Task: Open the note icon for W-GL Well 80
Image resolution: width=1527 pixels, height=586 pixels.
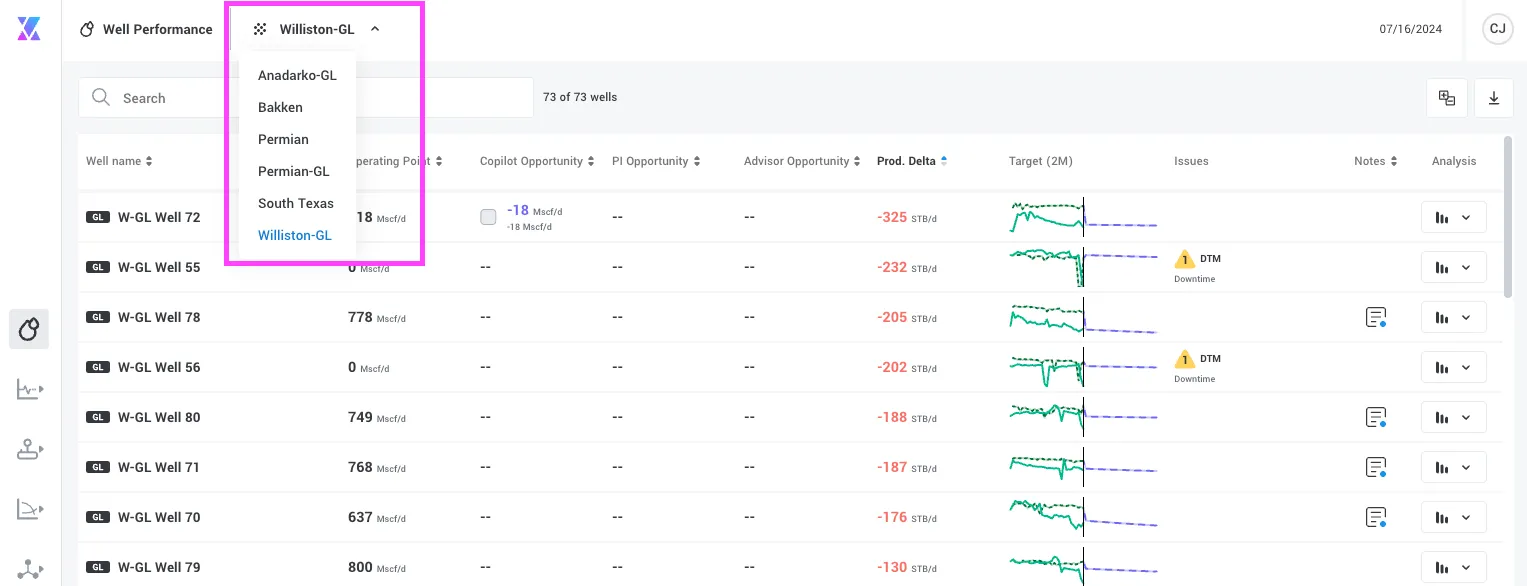Action: click(1376, 418)
